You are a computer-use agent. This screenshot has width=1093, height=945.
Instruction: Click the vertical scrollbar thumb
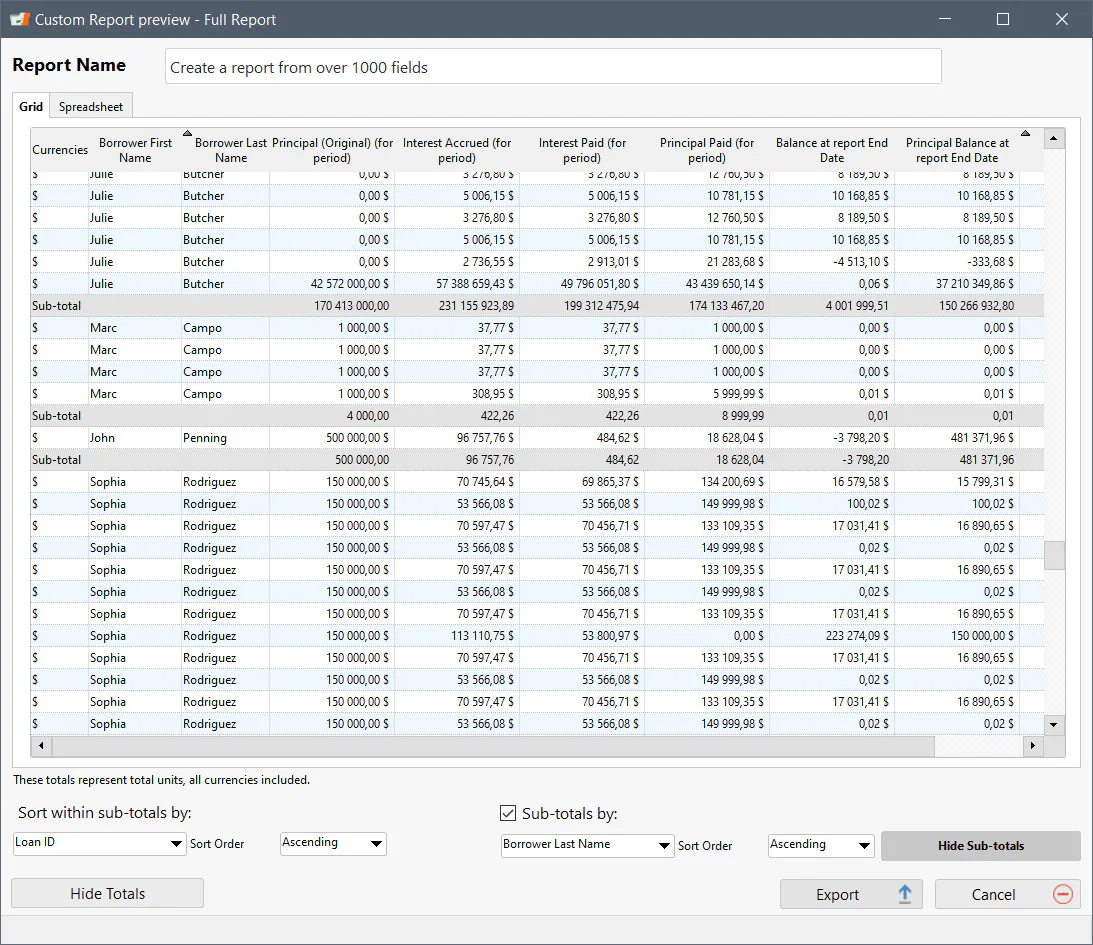click(1054, 555)
